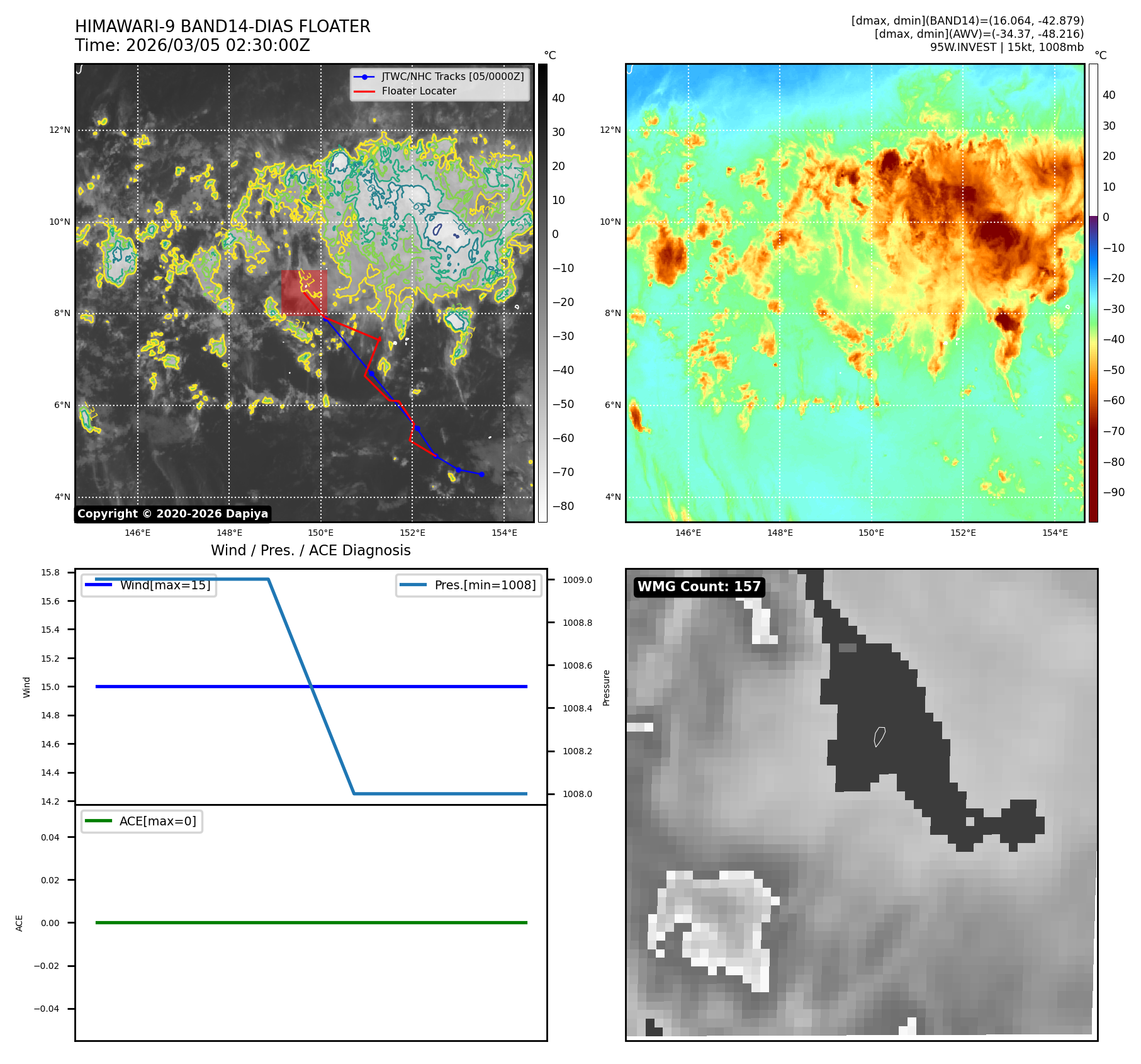Click the red Floater Locator legend line
The height and width of the screenshot is (1064, 1141).
click(x=364, y=91)
